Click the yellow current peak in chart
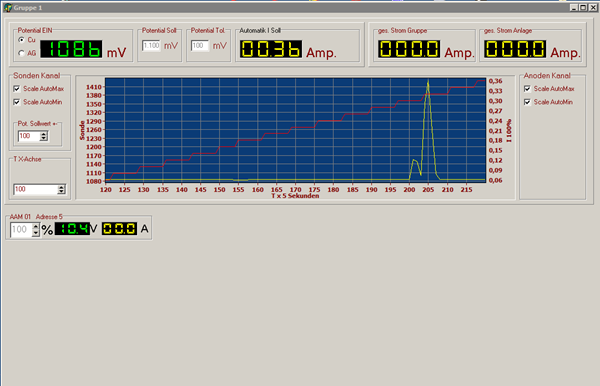Viewport: 600px width, 386px height. (x=428, y=82)
